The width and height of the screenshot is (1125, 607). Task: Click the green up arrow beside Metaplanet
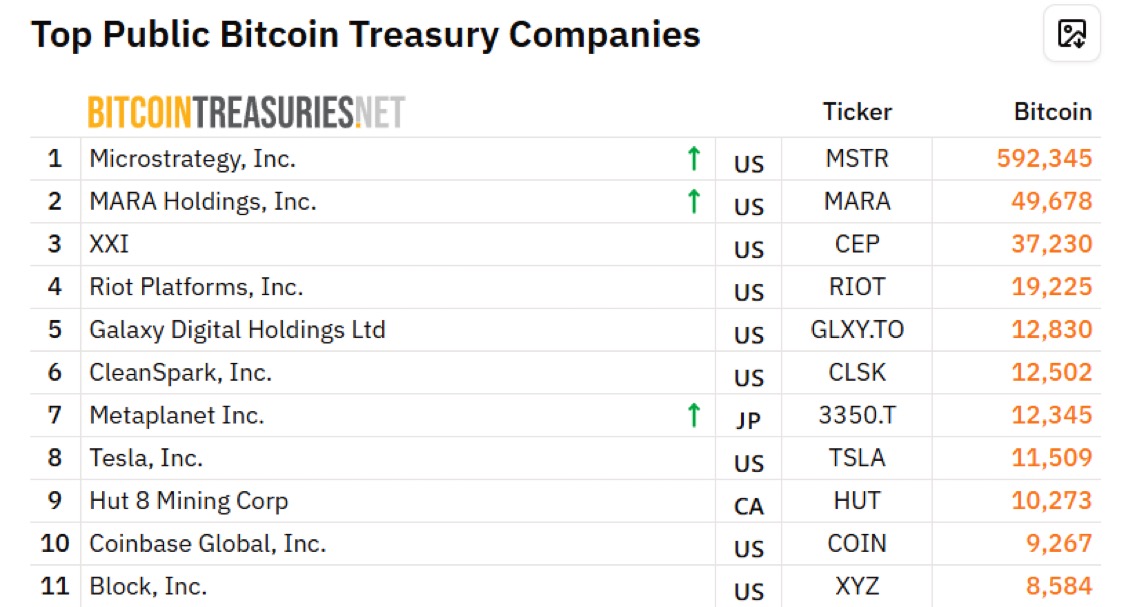coord(694,415)
